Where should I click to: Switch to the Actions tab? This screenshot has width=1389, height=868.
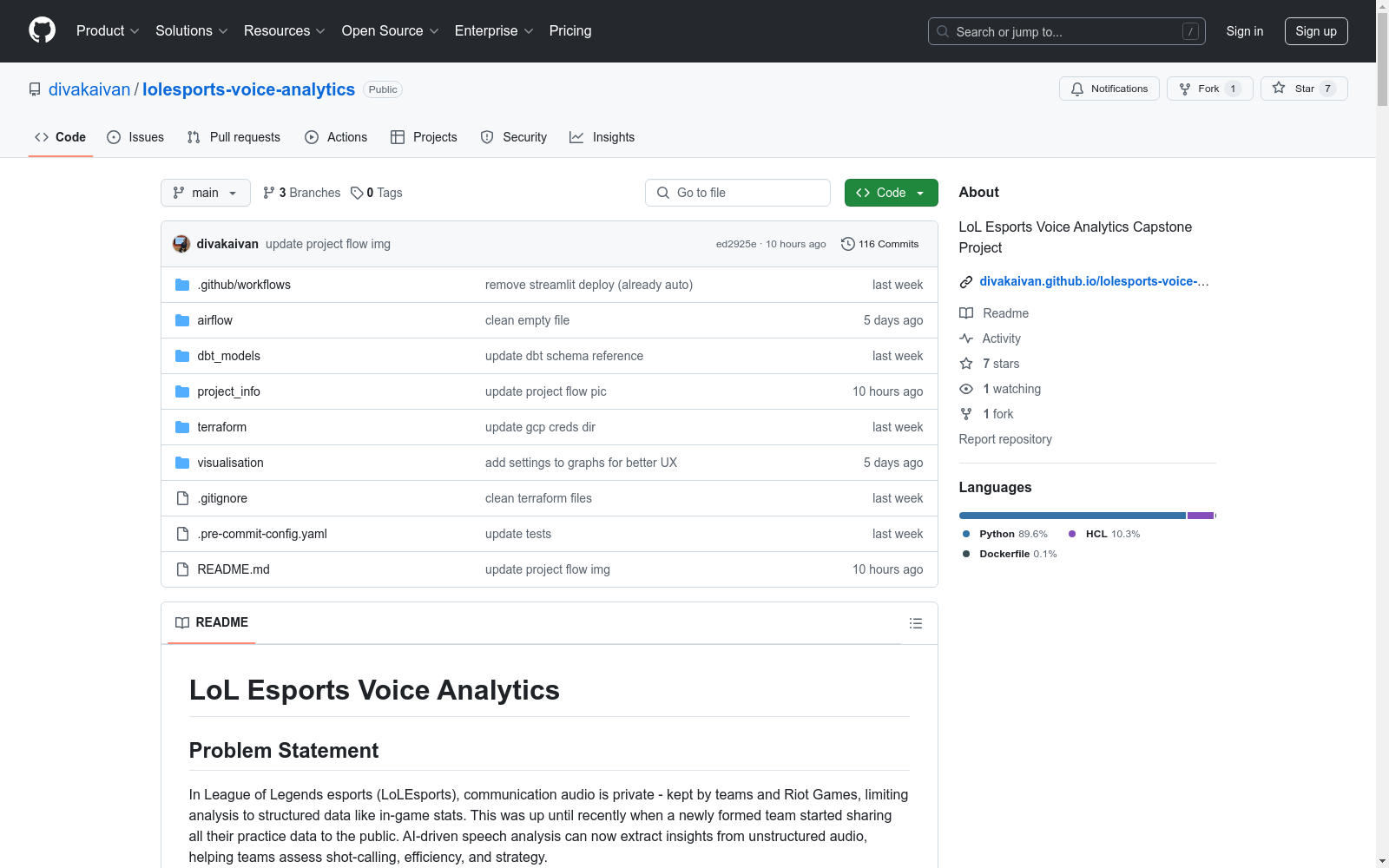pos(336,137)
